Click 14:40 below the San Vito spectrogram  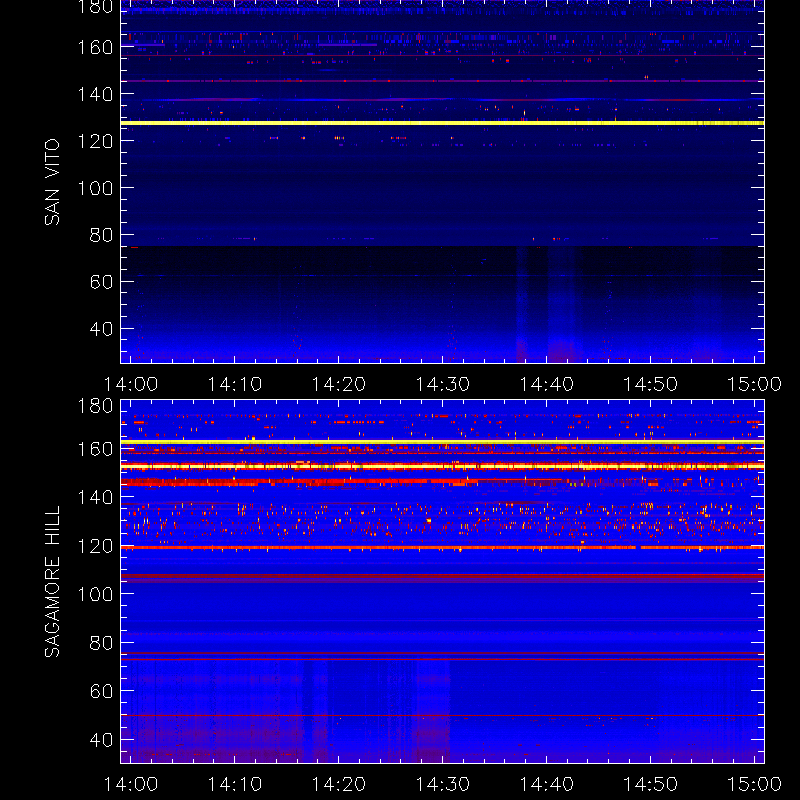(547, 384)
